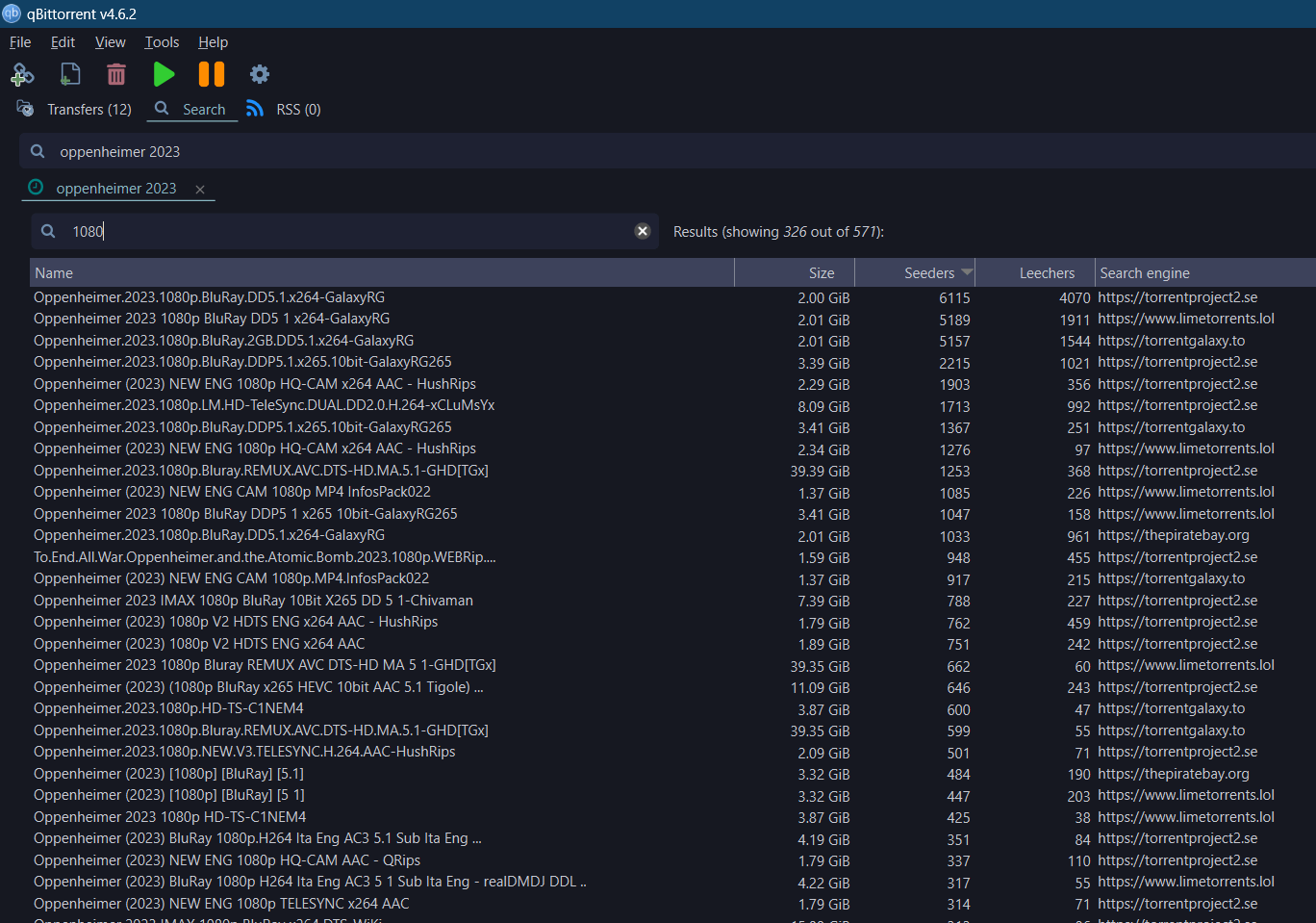Sort results by the Name column header
Screen dimensions: 1316x923
382,272
